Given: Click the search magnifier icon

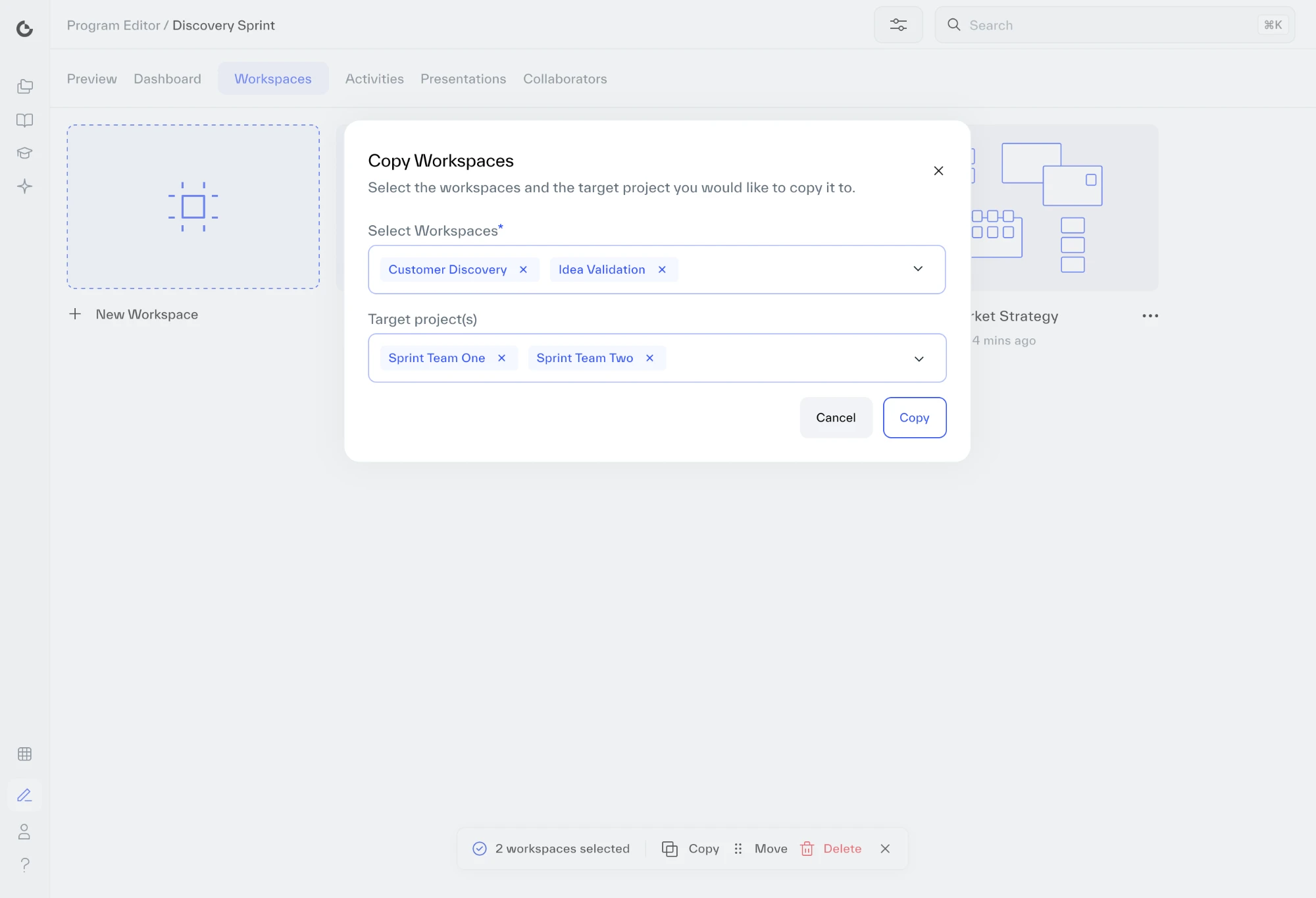Looking at the screenshot, I should (x=953, y=24).
